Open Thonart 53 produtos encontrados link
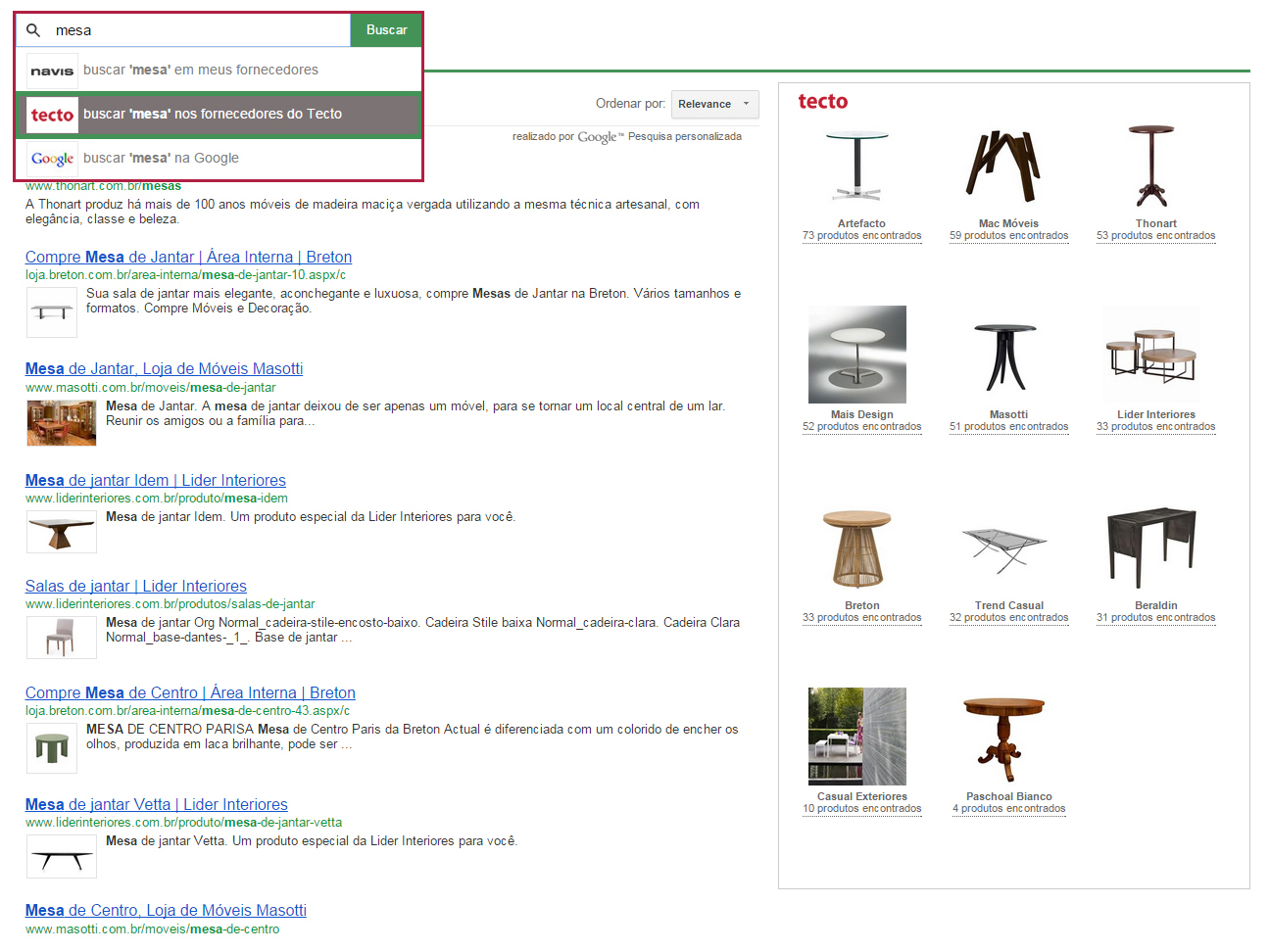 click(1156, 236)
